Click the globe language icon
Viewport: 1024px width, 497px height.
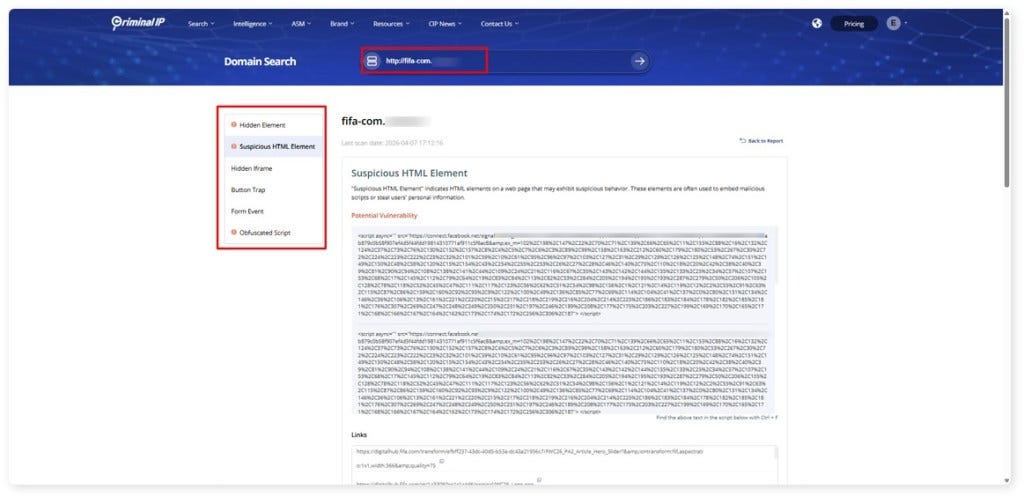click(x=817, y=24)
